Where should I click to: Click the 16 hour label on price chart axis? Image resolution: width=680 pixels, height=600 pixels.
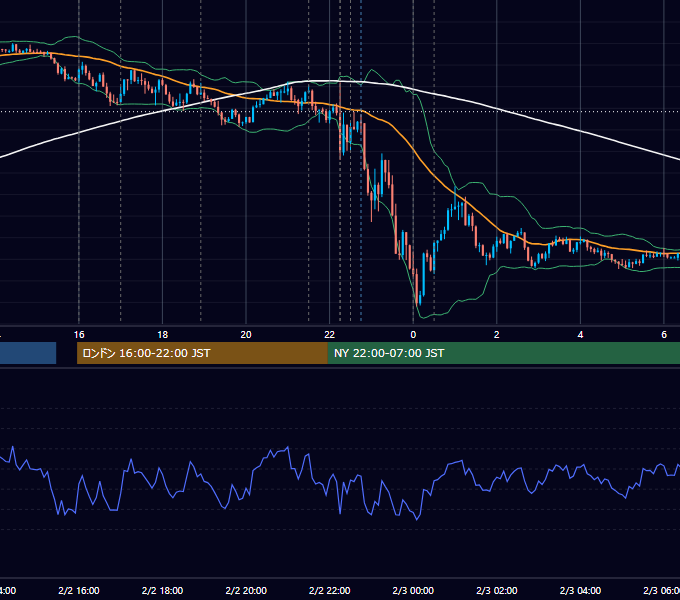[79, 335]
